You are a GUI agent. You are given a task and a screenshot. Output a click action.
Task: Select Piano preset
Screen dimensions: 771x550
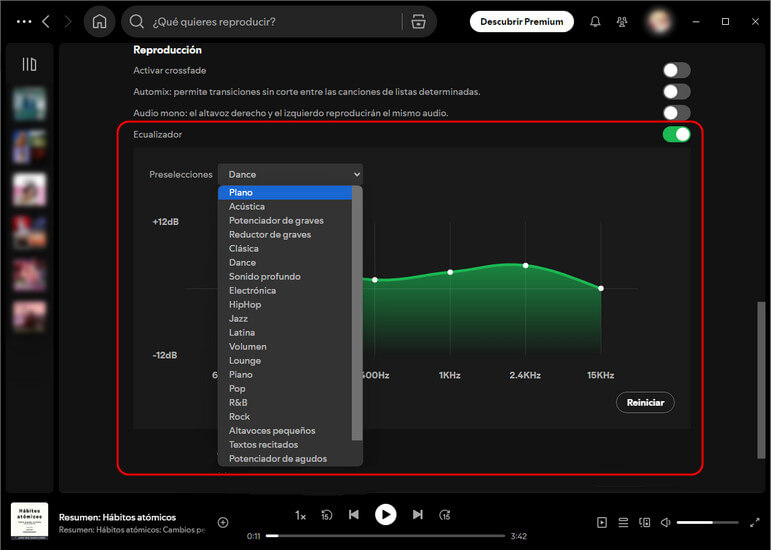tap(285, 375)
